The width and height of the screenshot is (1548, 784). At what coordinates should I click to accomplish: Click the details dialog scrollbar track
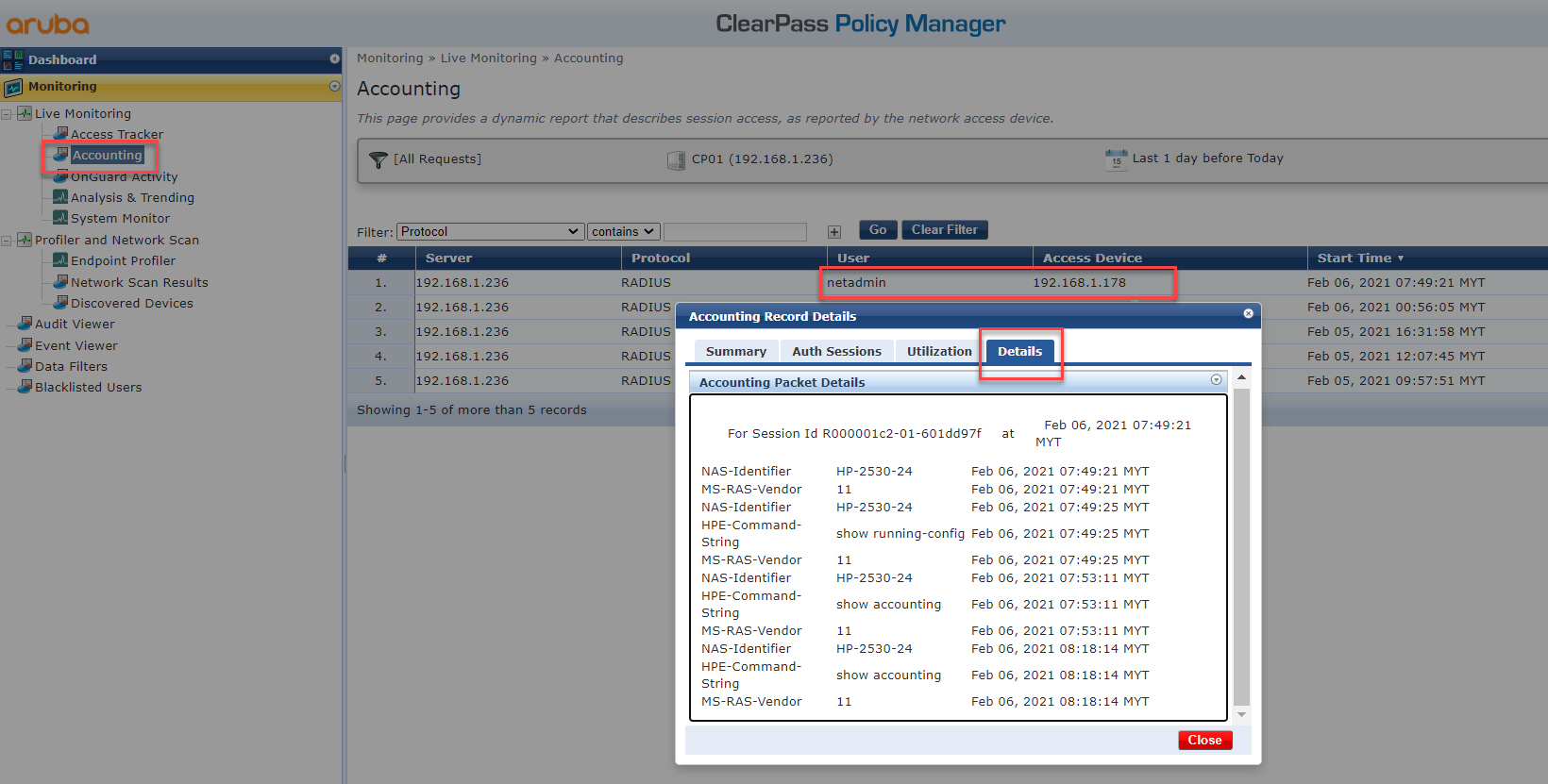point(1241,547)
